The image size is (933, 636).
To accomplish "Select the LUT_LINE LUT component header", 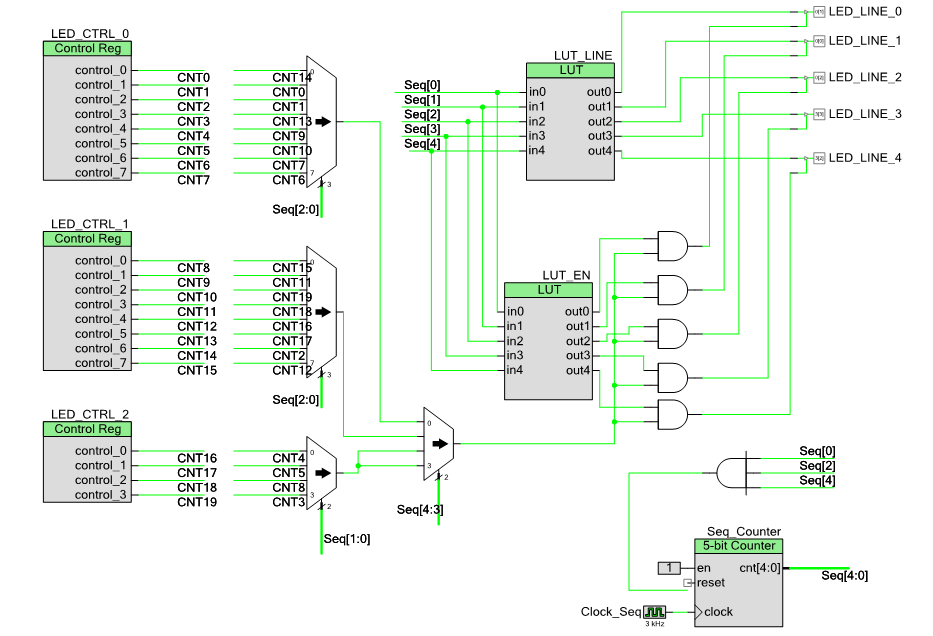I will coord(571,70).
